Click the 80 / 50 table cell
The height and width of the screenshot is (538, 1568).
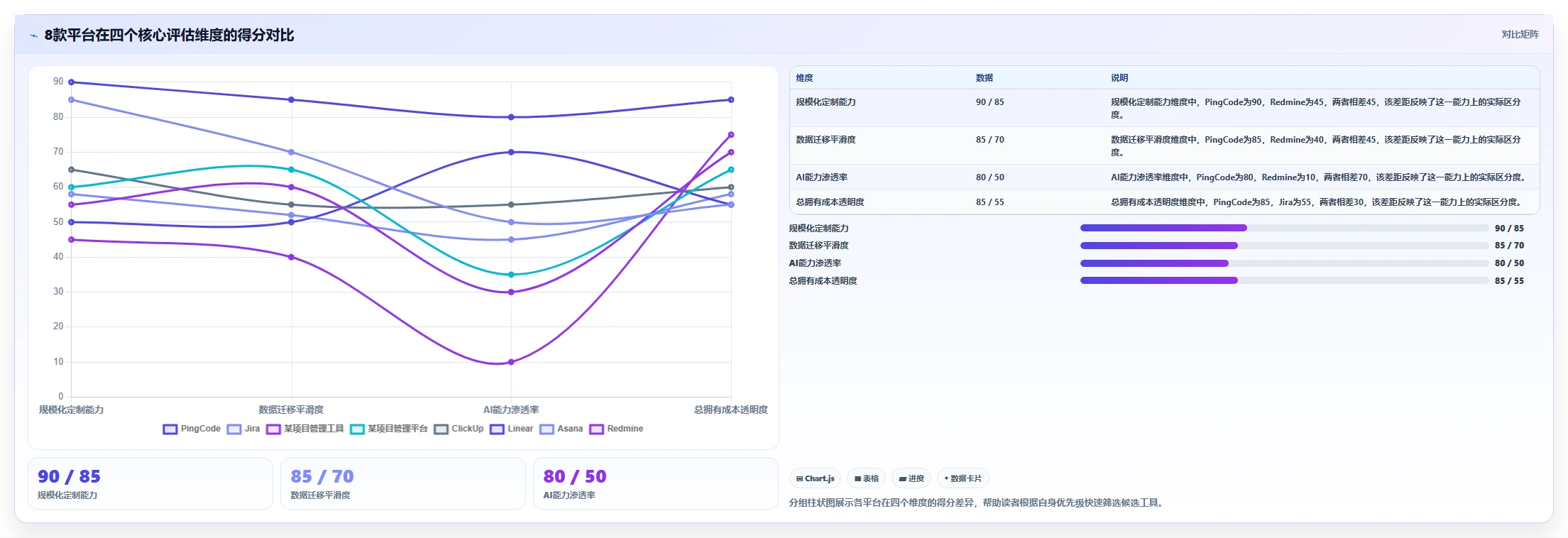coord(989,177)
